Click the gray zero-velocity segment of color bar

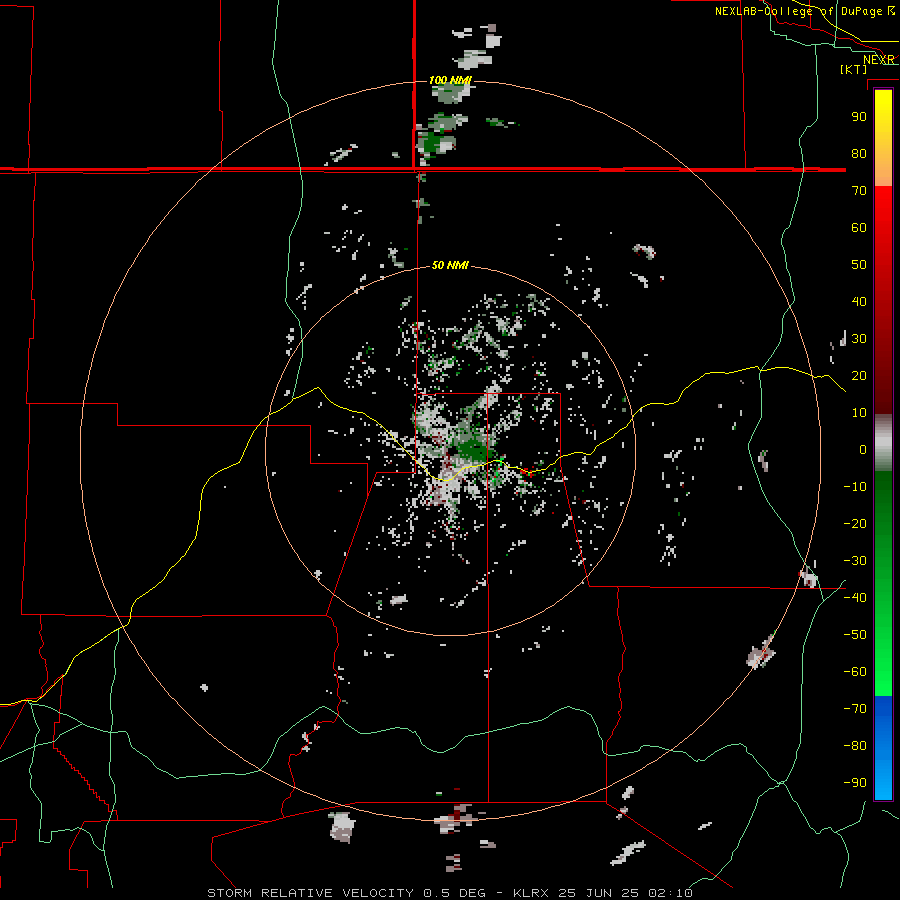pos(883,443)
